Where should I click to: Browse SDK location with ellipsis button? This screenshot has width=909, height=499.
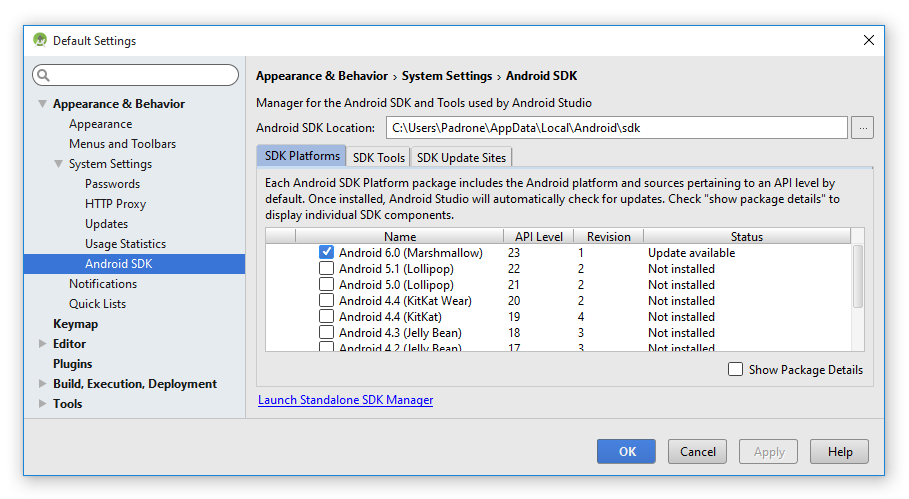(x=863, y=128)
